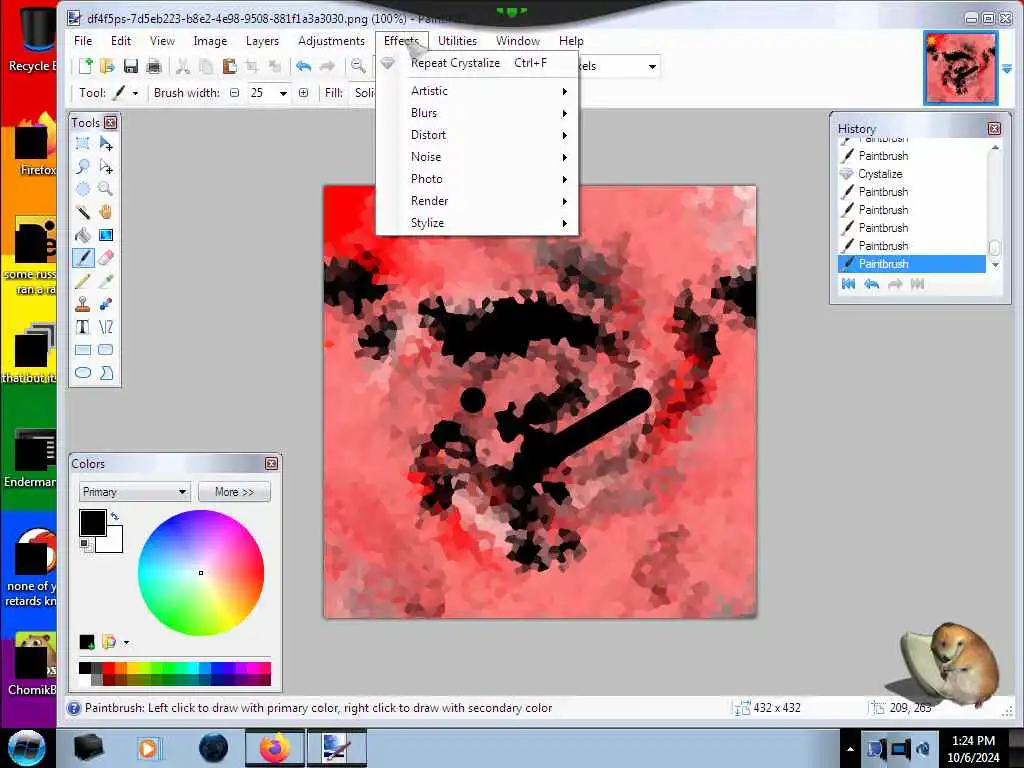Viewport: 1024px width, 768px height.
Task: Select the Line/Curve tool
Action: (x=106, y=327)
